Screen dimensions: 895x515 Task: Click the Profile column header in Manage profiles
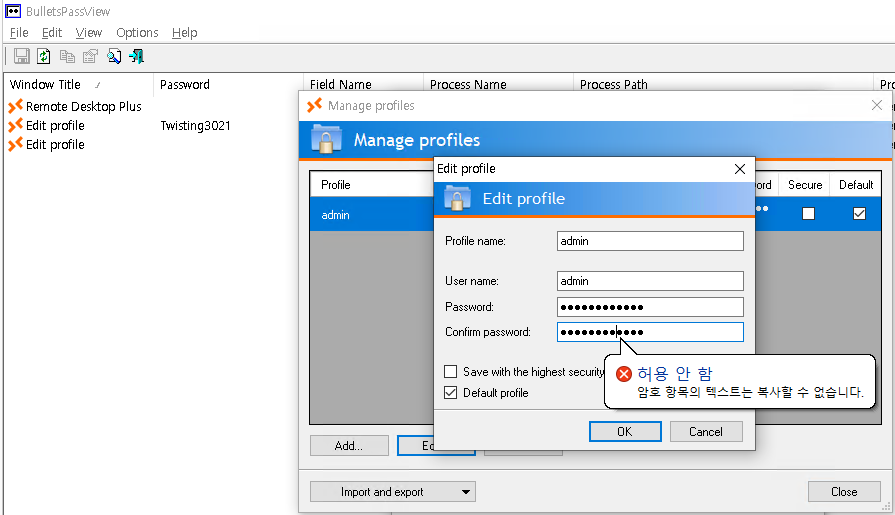[372, 184]
